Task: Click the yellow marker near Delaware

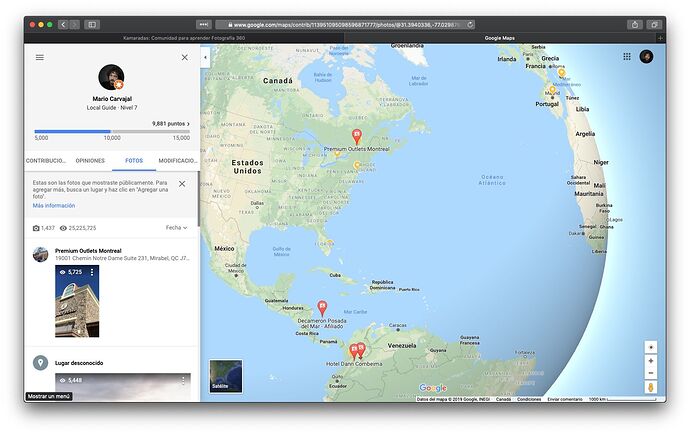Action: (357, 166)
